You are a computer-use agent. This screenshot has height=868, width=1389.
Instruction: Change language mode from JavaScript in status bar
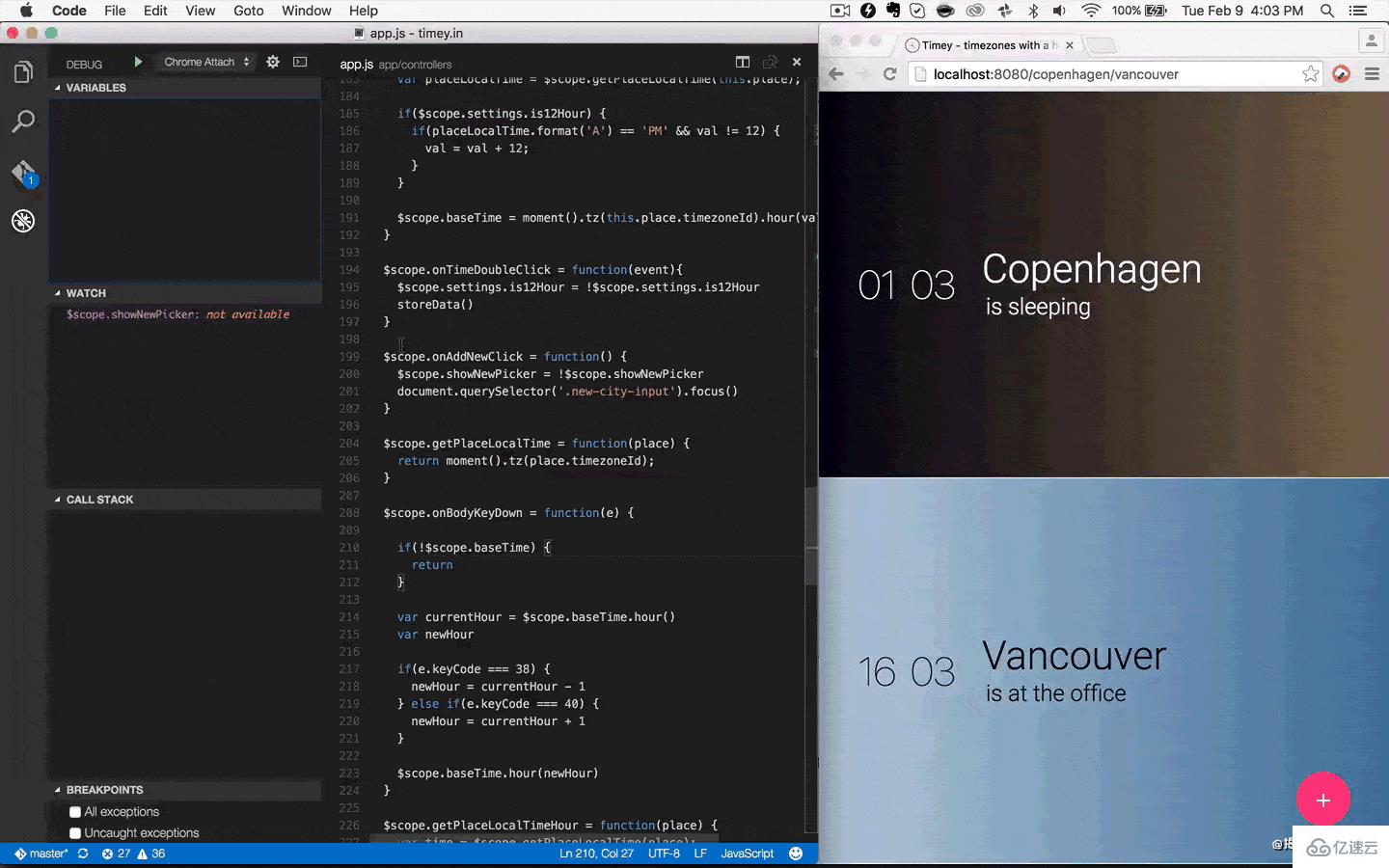(x=748, y=854)
